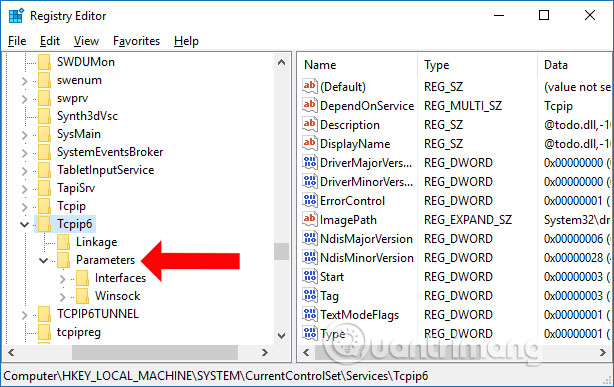Expand the Interfaces subkey

point(63,279)
